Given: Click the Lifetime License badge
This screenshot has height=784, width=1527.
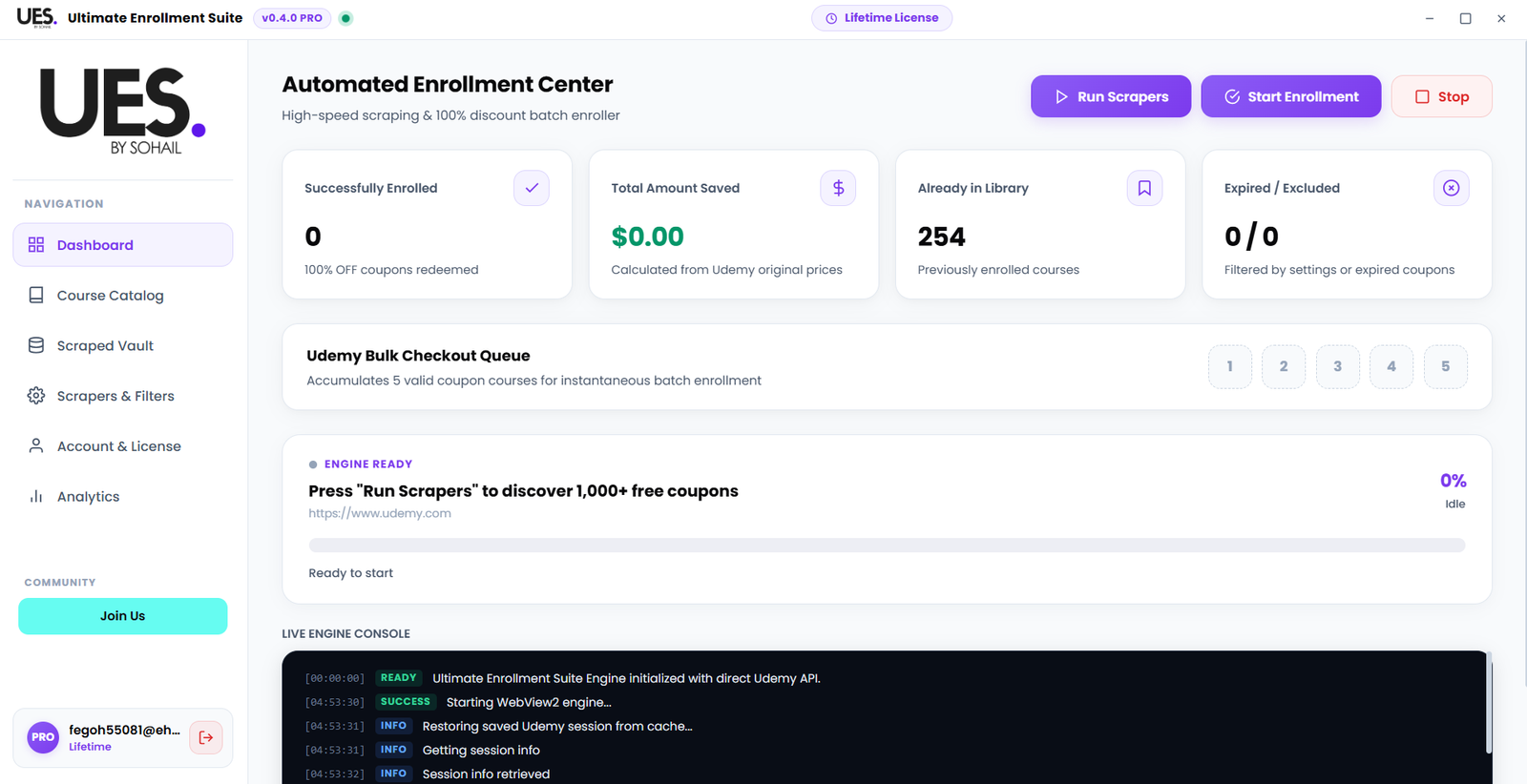Looking at the screenshot, I should (882, 18).
